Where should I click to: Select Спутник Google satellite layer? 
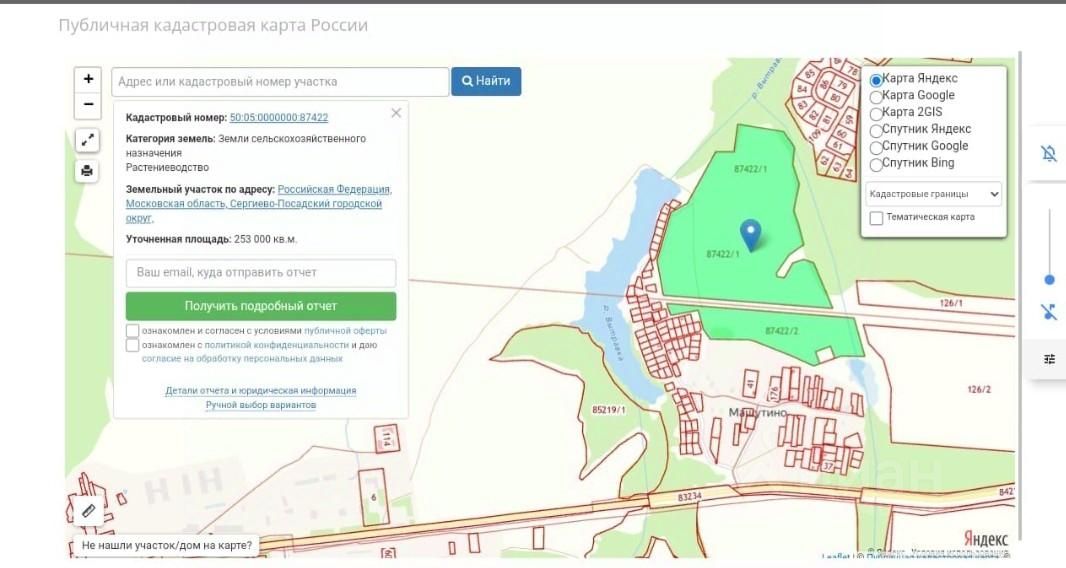tap(876, 148)
